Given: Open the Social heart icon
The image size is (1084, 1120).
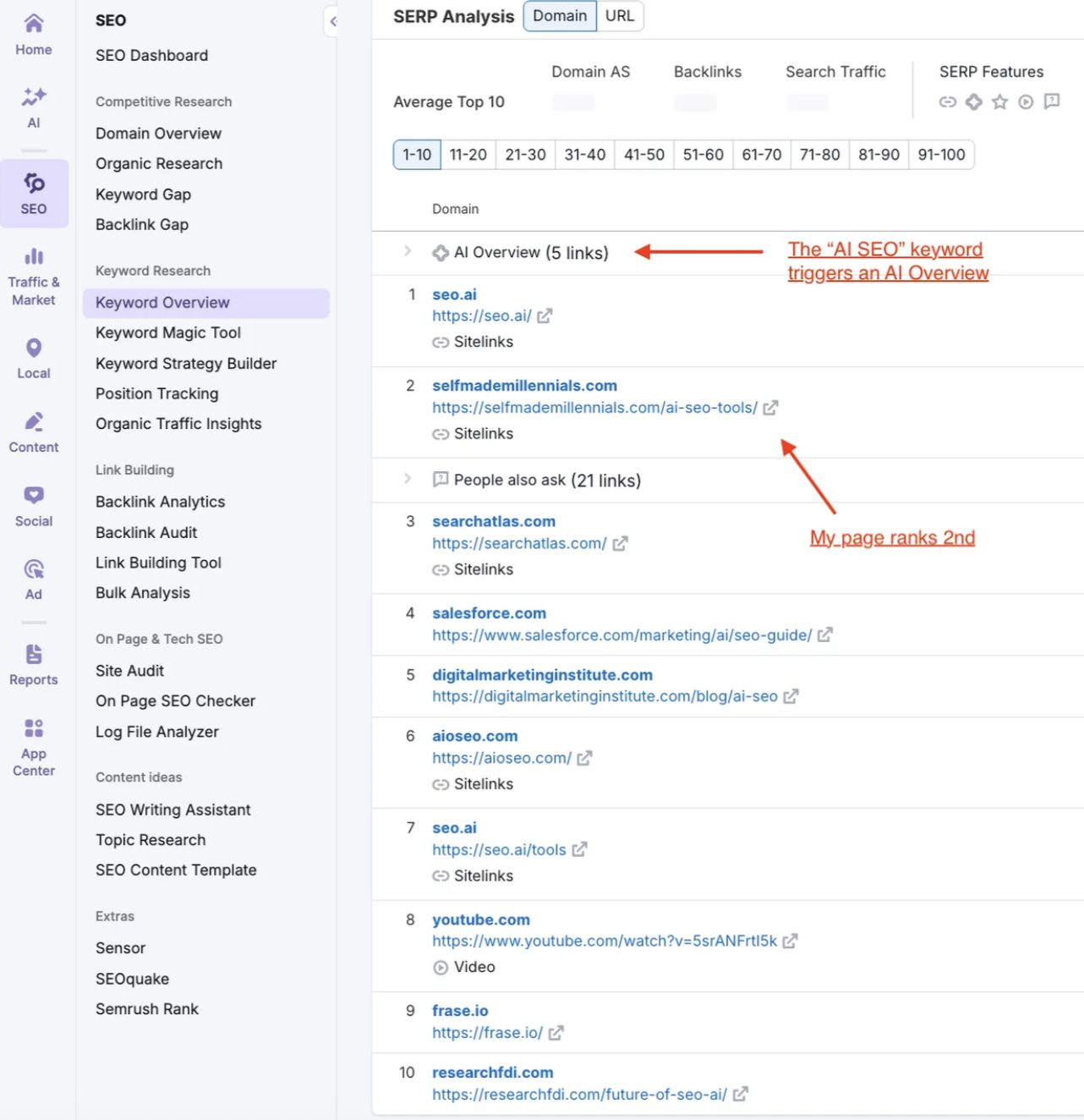Looking at the screenshot, I should point(34,495).
